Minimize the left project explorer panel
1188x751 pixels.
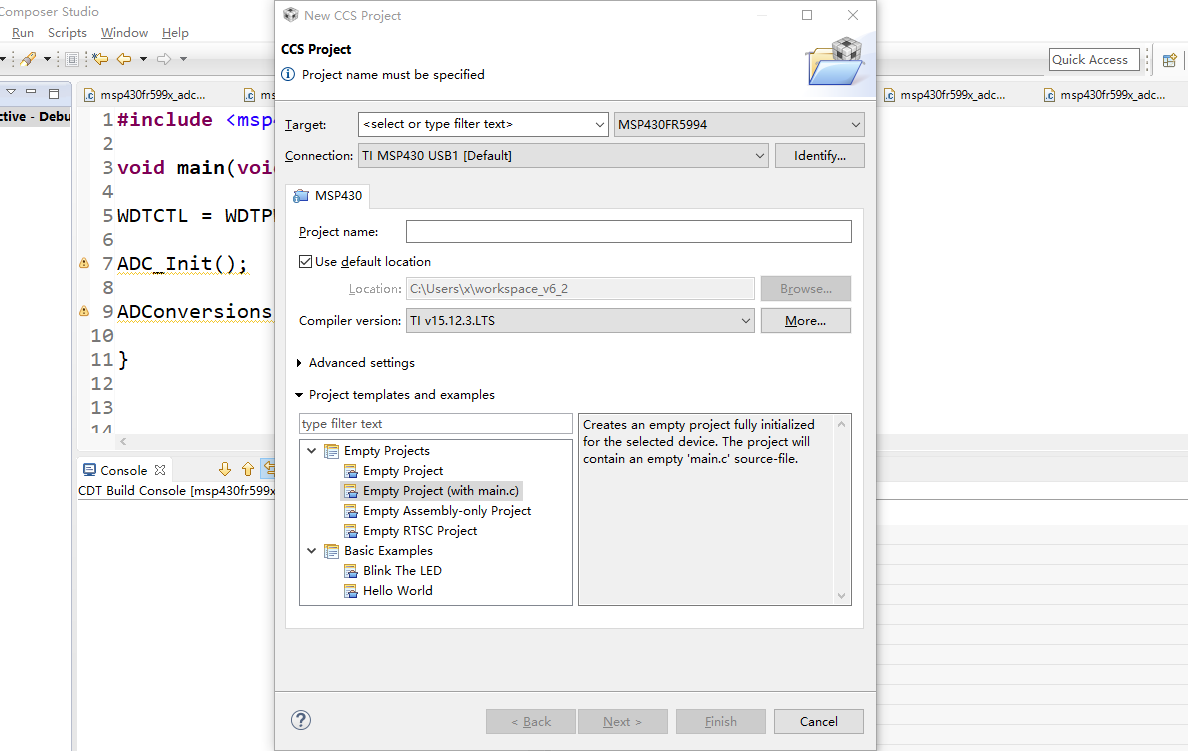tap(31, 92)
